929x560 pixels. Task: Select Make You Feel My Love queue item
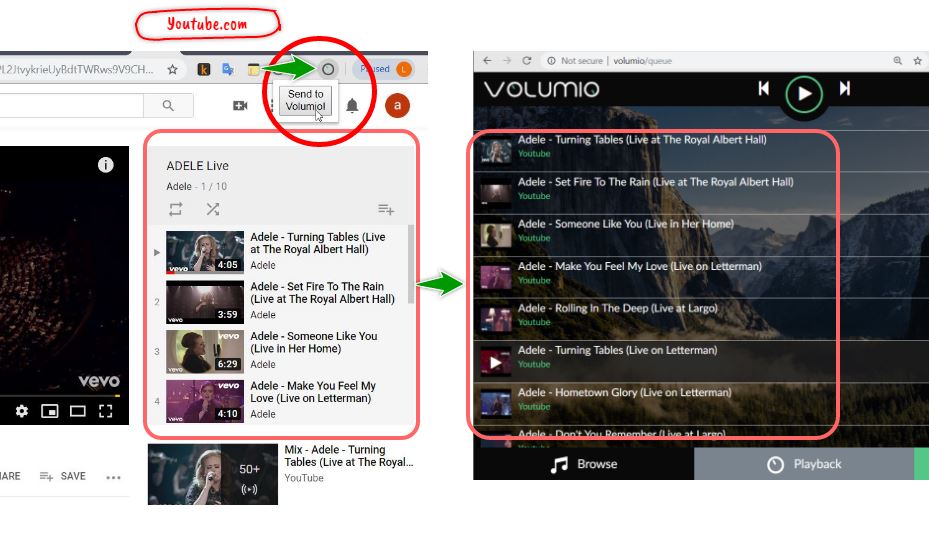(701, 277)
